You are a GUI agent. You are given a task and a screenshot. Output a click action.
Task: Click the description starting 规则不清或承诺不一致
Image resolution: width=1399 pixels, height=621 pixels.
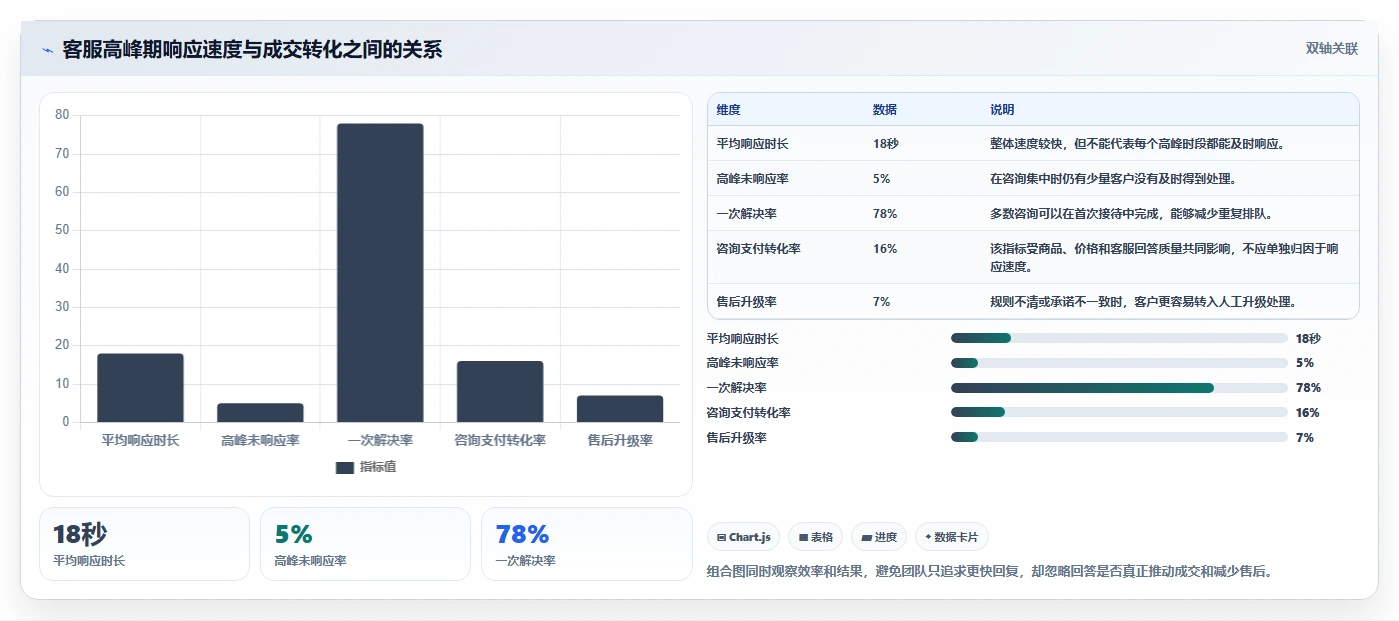click(1143, 301)
